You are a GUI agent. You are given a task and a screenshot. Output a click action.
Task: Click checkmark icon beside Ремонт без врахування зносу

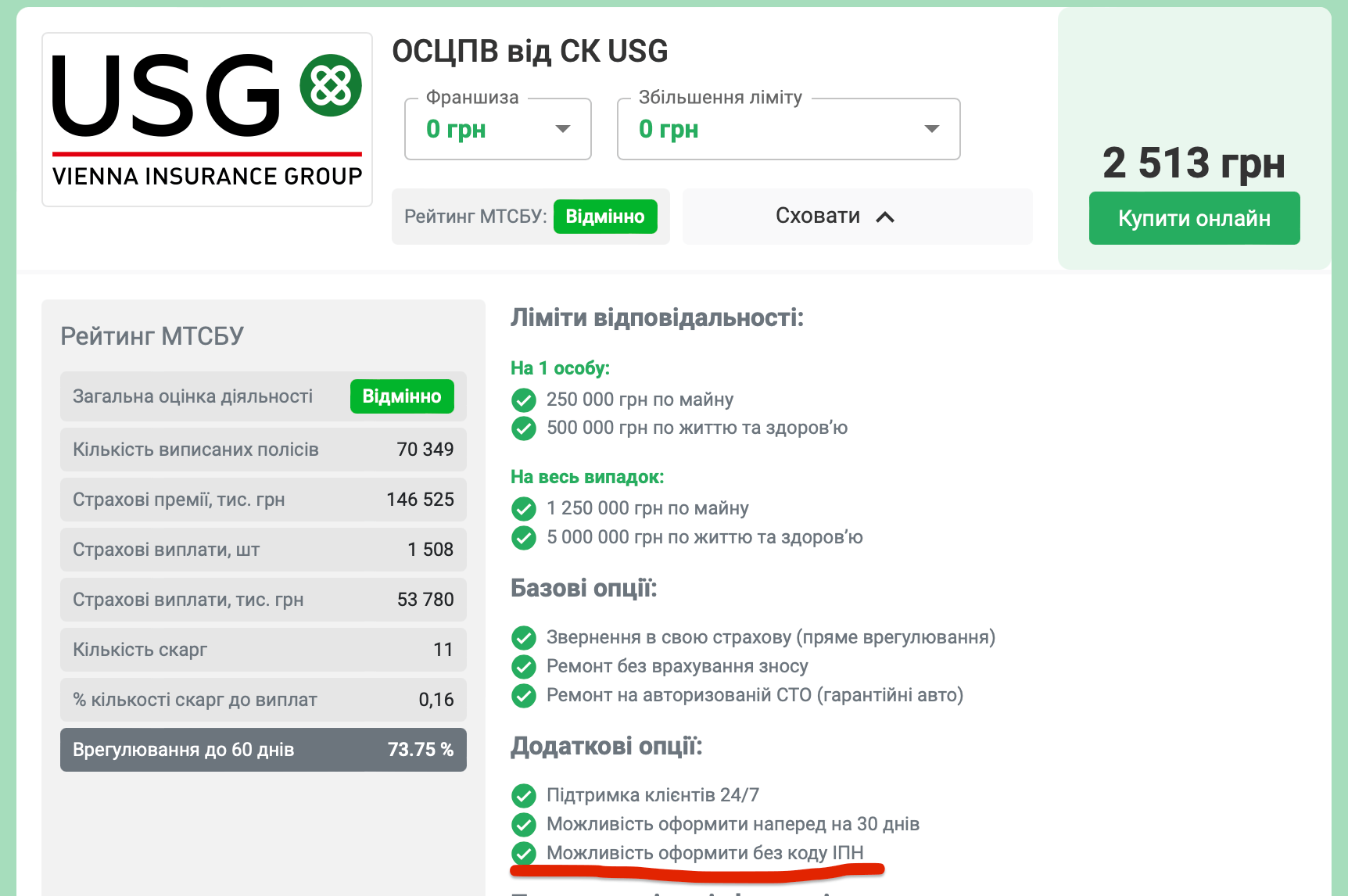tap(524, 667)
